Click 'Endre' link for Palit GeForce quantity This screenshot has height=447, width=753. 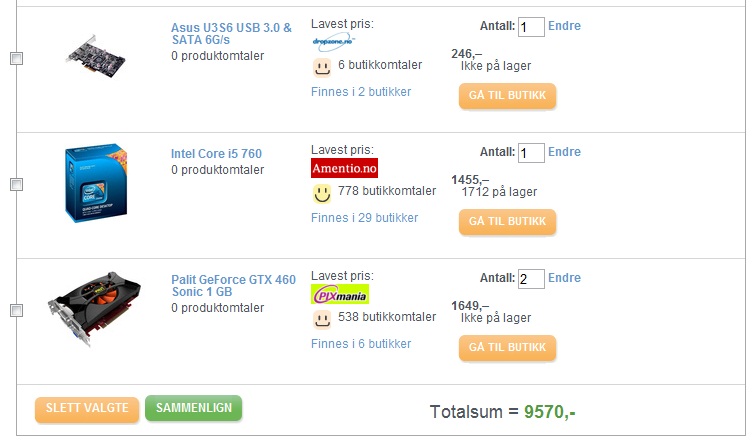[x=564, y=278]
